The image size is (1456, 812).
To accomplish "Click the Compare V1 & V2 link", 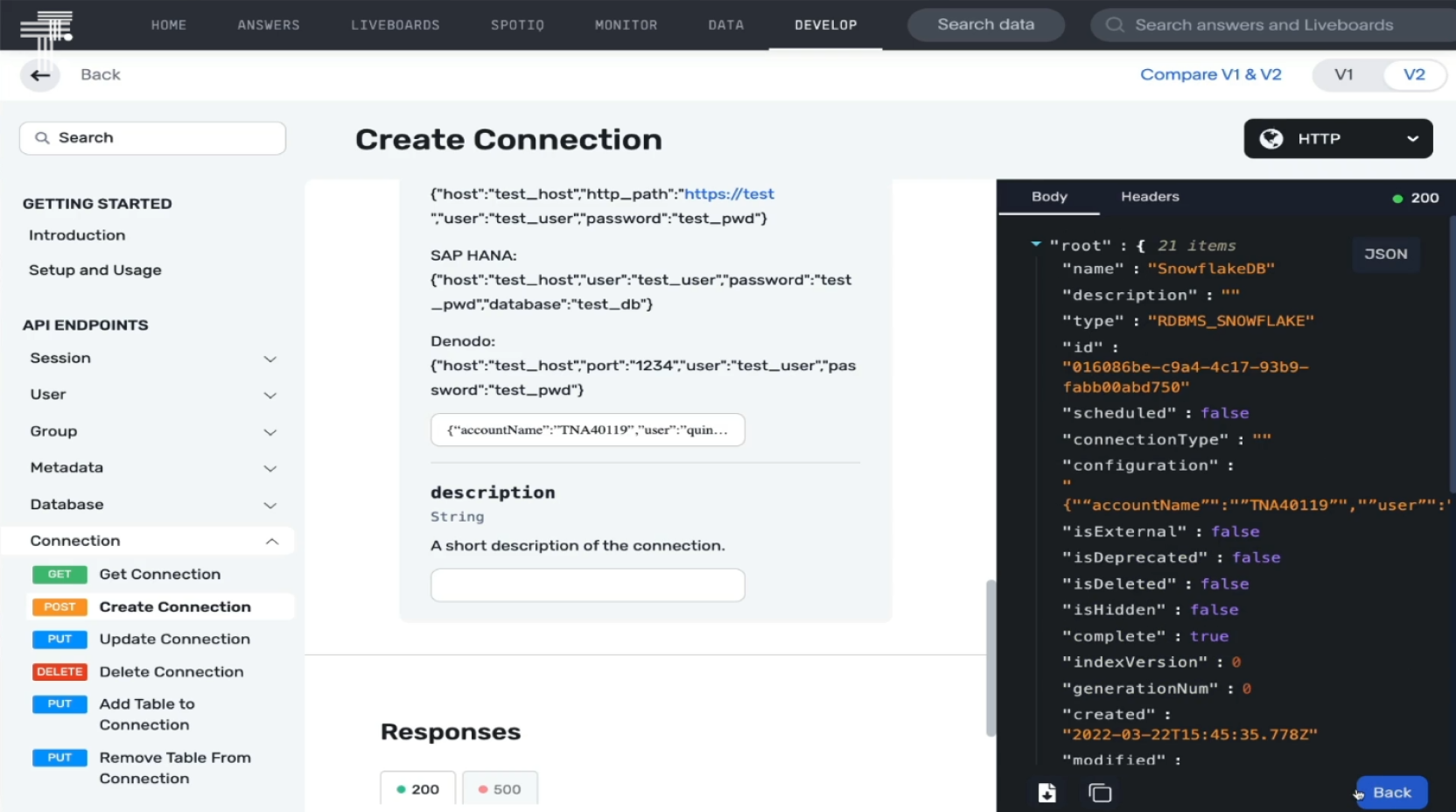I will tap(1210, 74).
